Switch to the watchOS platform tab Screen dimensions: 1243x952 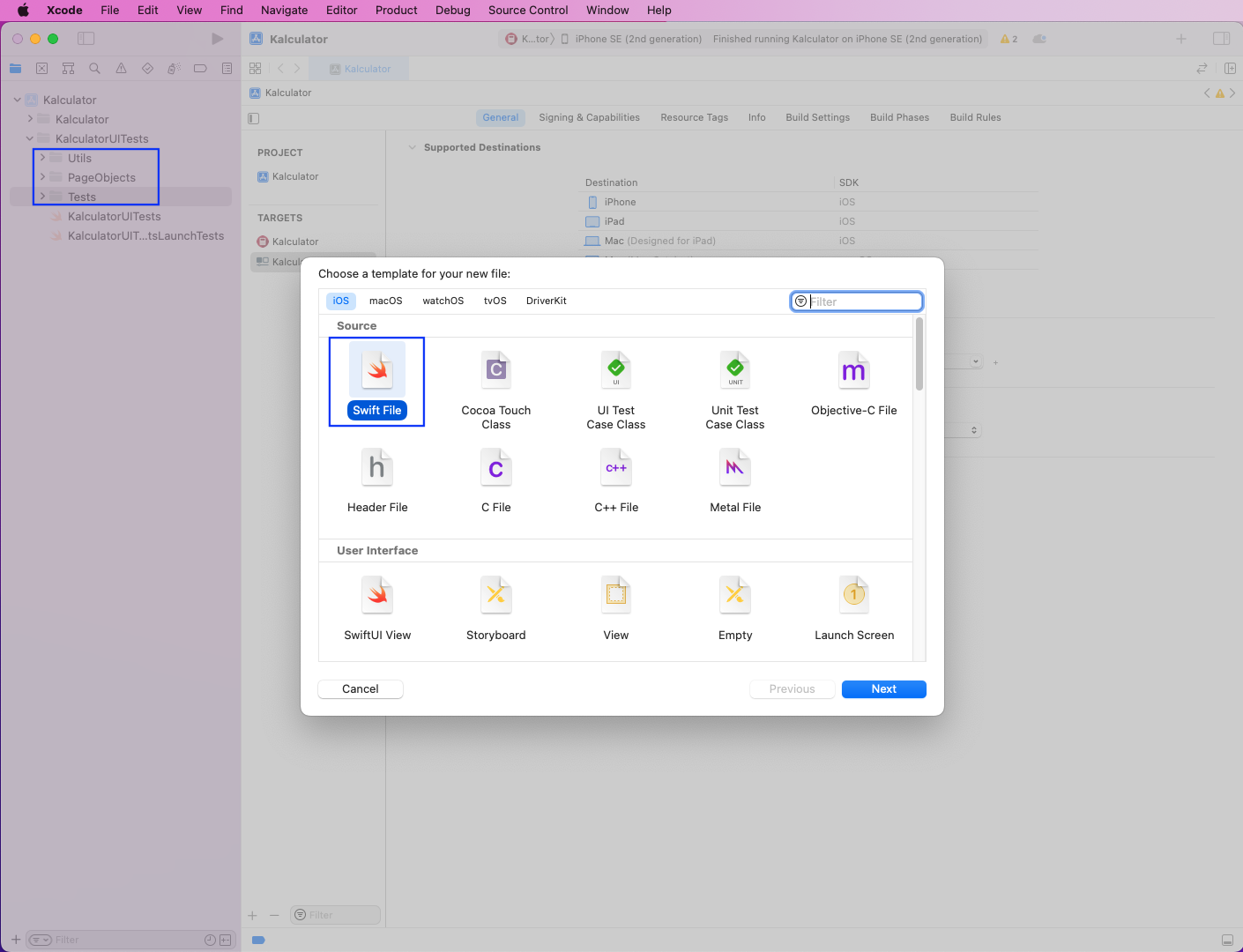[x=443, y=301]
